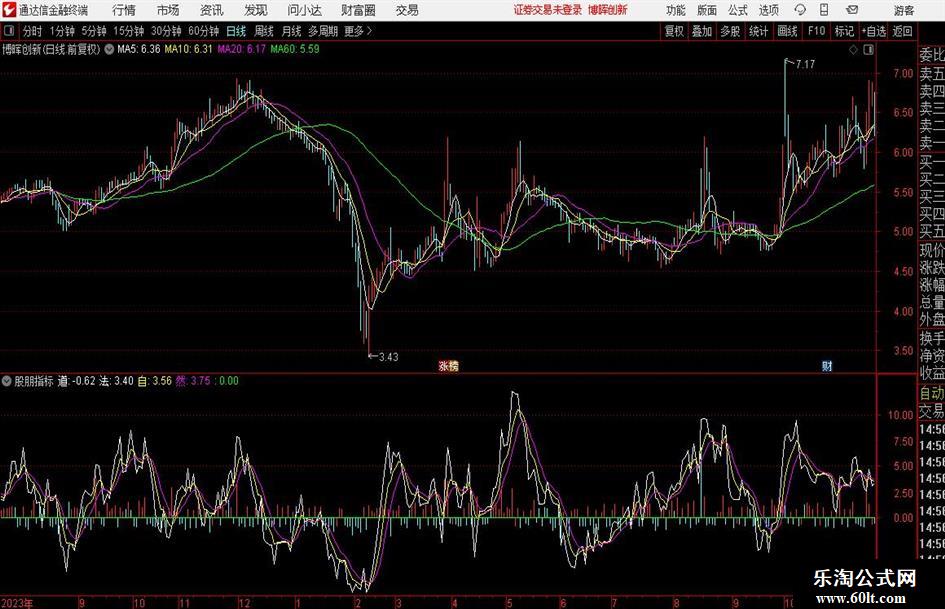Open the customer service headset icon

click(x=800, y=10)
